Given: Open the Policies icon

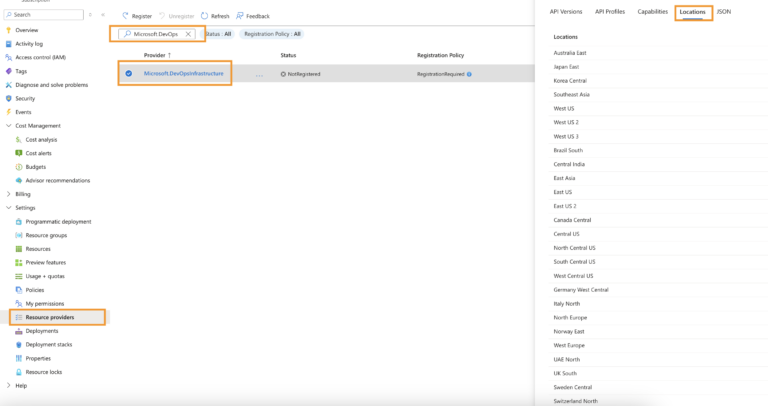Looking at the screenshot, I should [19, 290].
